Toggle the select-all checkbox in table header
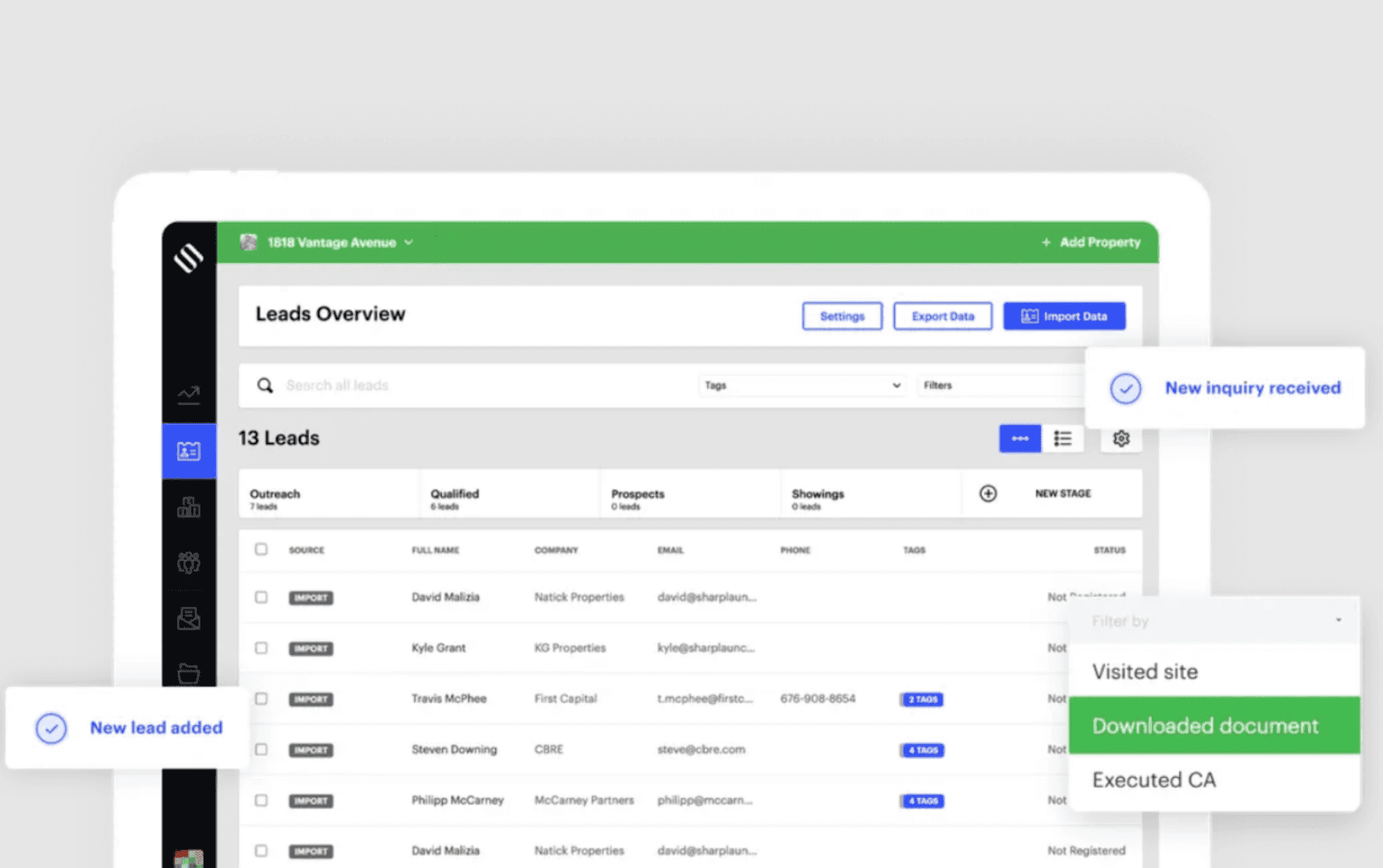 click(261, 549)
